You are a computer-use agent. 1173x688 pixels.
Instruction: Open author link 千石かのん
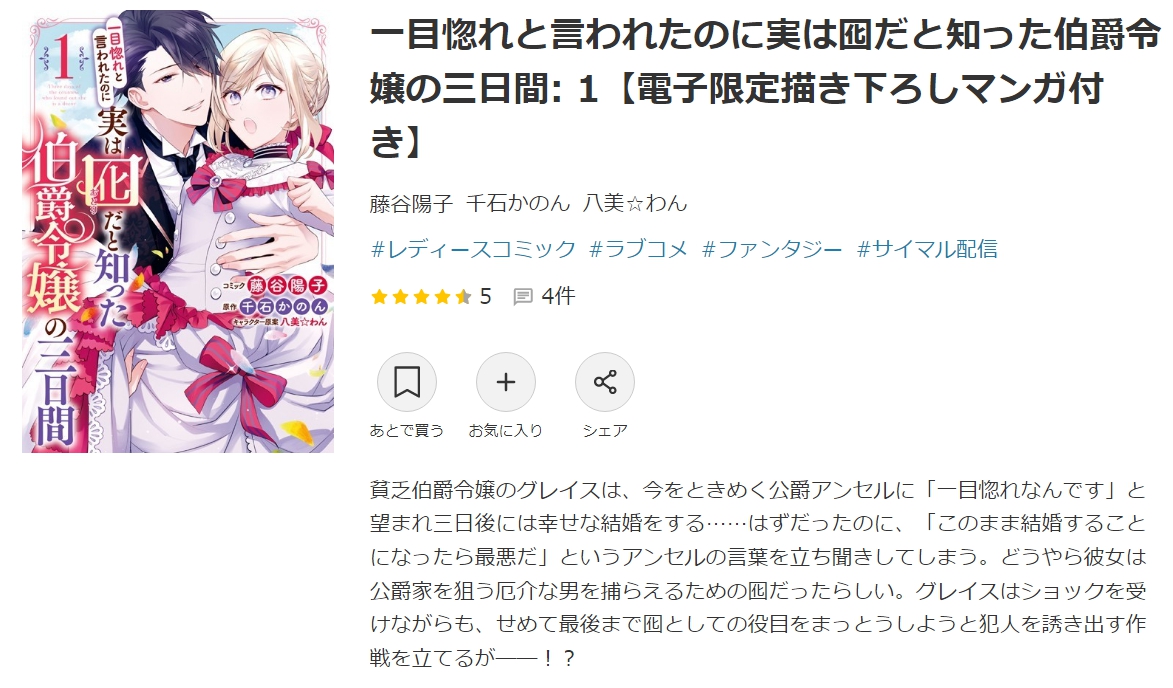tap(518, 203)
